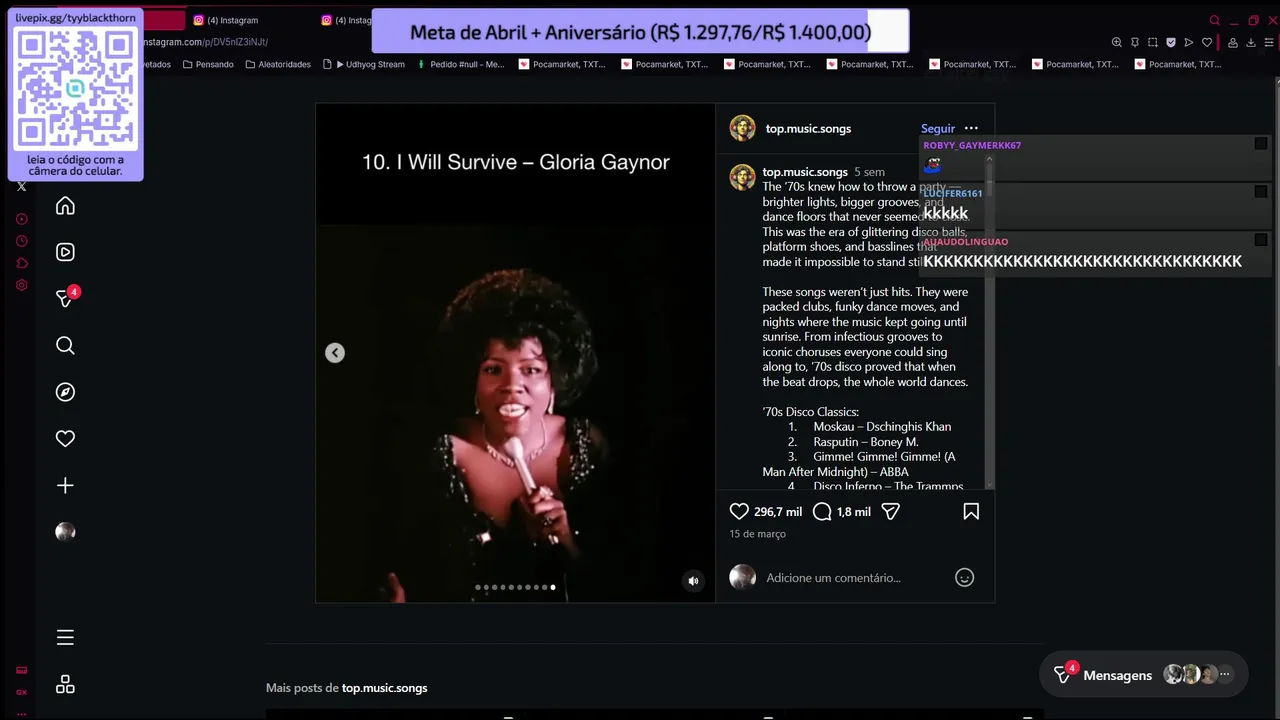
Task: Open browser zoom magnifier in address bar
Action: coord(1116,42)
